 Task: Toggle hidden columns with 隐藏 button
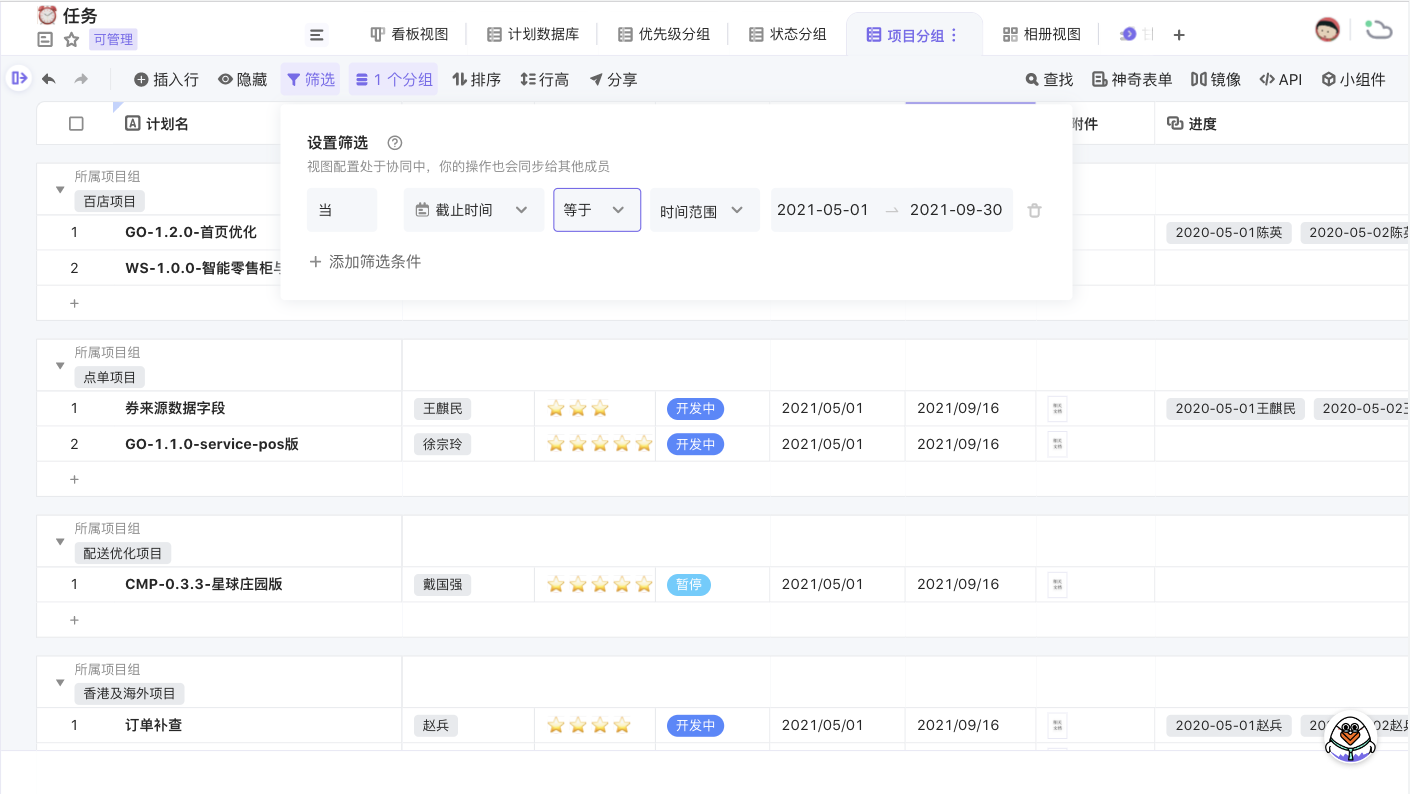(242, 79)
